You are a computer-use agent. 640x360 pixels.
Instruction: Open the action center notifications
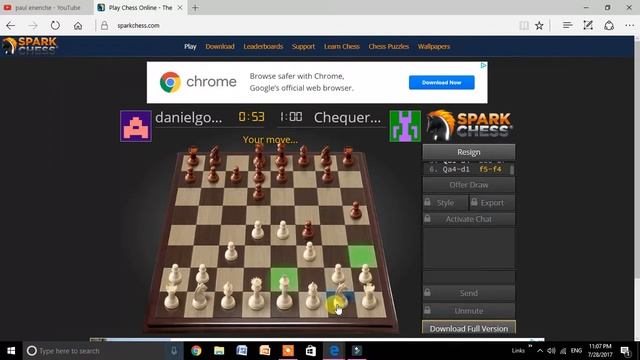pos(625,351)
